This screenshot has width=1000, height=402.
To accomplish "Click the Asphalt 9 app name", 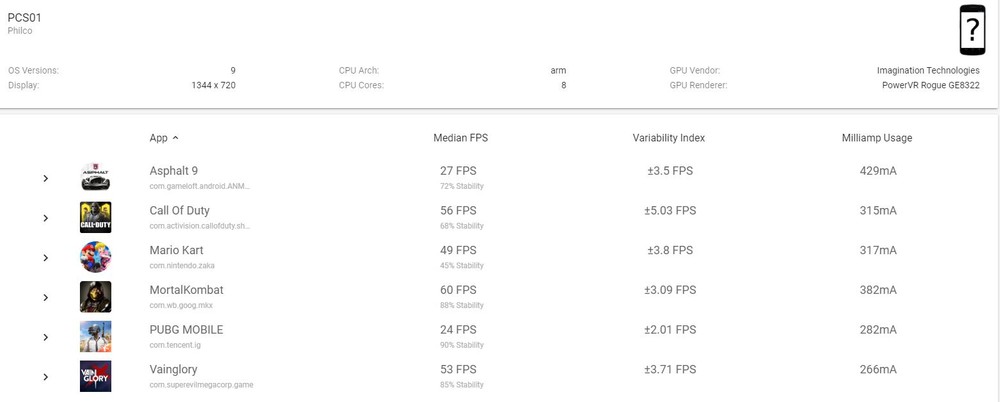I will click(173, 171).
